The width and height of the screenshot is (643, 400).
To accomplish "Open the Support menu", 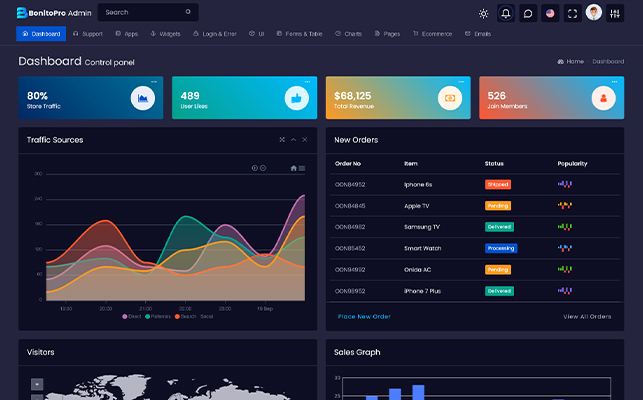I will (88, 34).
